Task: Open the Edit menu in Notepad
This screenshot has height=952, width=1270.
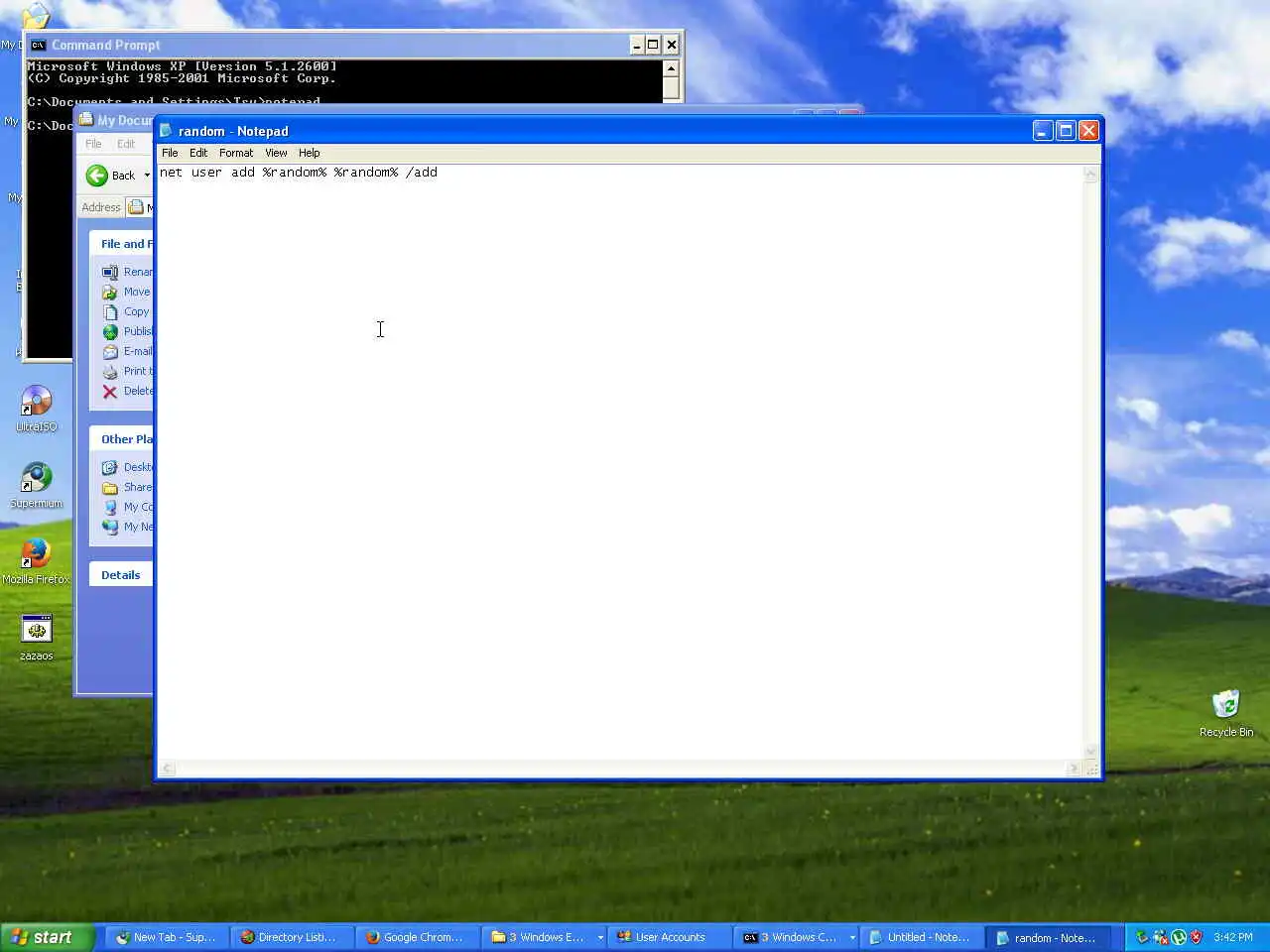Action: point(198,153)
